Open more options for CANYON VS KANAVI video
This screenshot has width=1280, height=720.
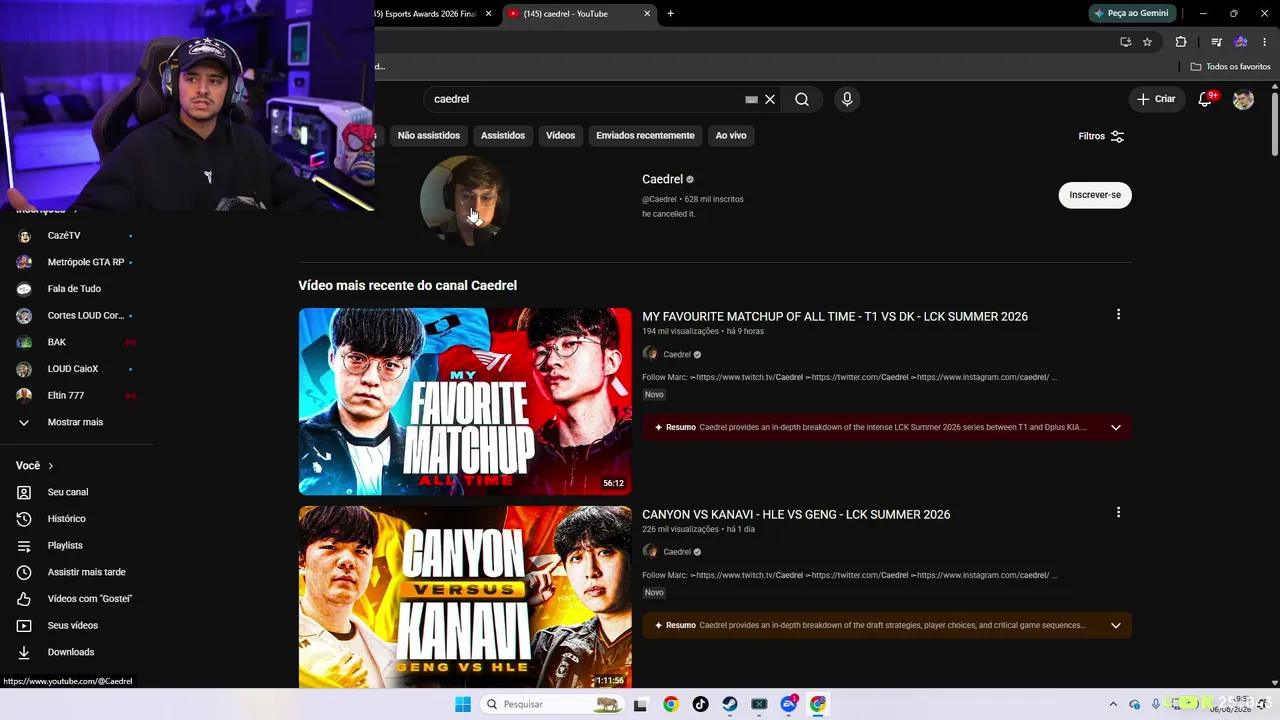[1118, 513]
